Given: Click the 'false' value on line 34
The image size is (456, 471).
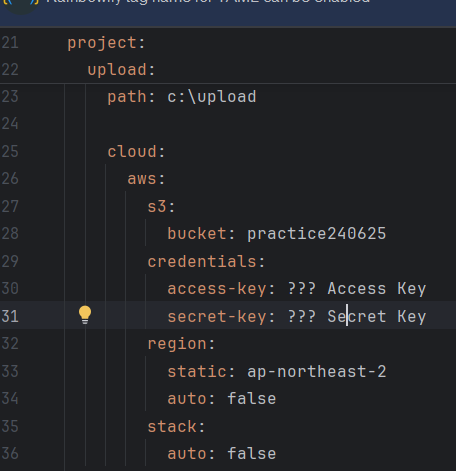Looking at the screenshot, I should (x=252, y=398).
